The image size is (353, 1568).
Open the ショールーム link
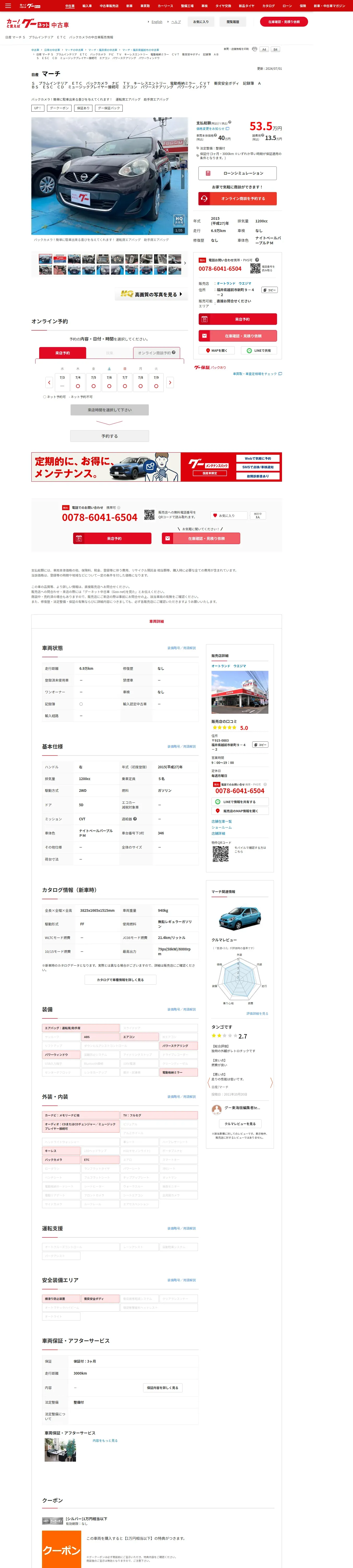point(221,828)
